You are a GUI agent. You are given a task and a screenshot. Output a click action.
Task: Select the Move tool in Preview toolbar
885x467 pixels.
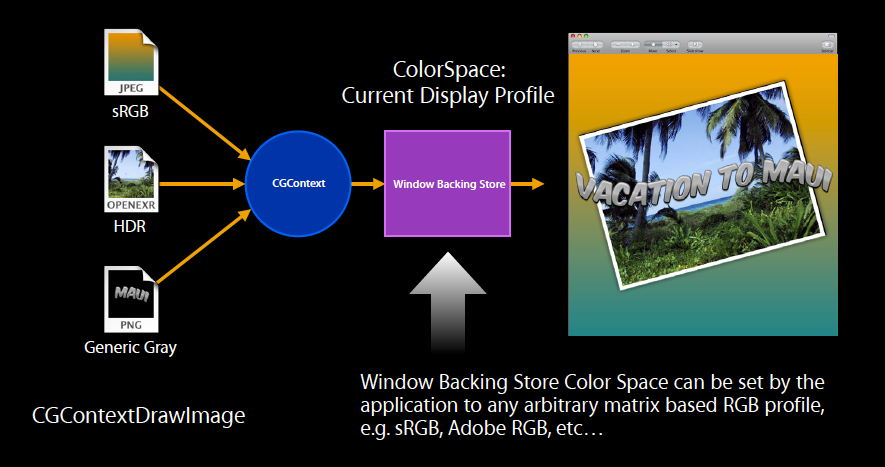coord(651,44)
